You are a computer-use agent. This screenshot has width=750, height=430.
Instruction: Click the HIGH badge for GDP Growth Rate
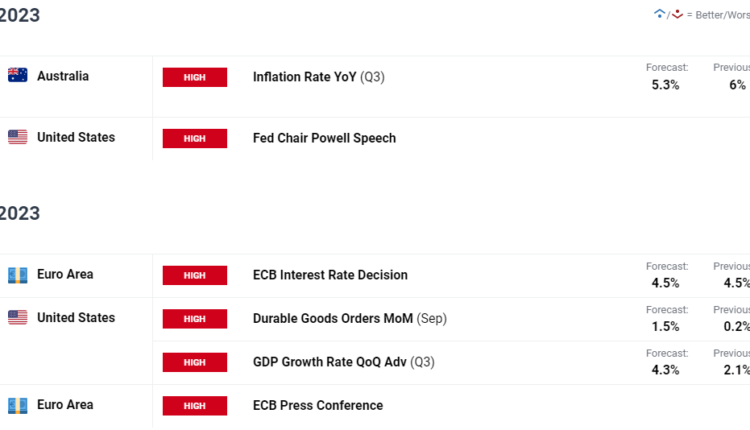coord(195,362)
